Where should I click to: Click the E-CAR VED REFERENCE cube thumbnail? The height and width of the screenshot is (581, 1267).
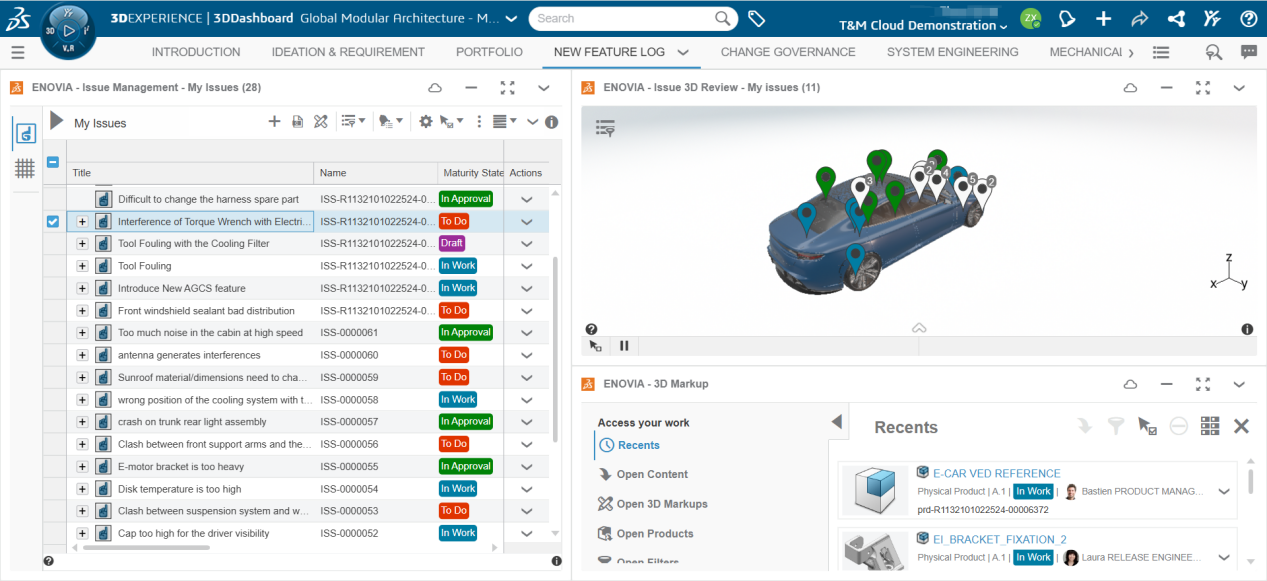[x=875, y=491]
